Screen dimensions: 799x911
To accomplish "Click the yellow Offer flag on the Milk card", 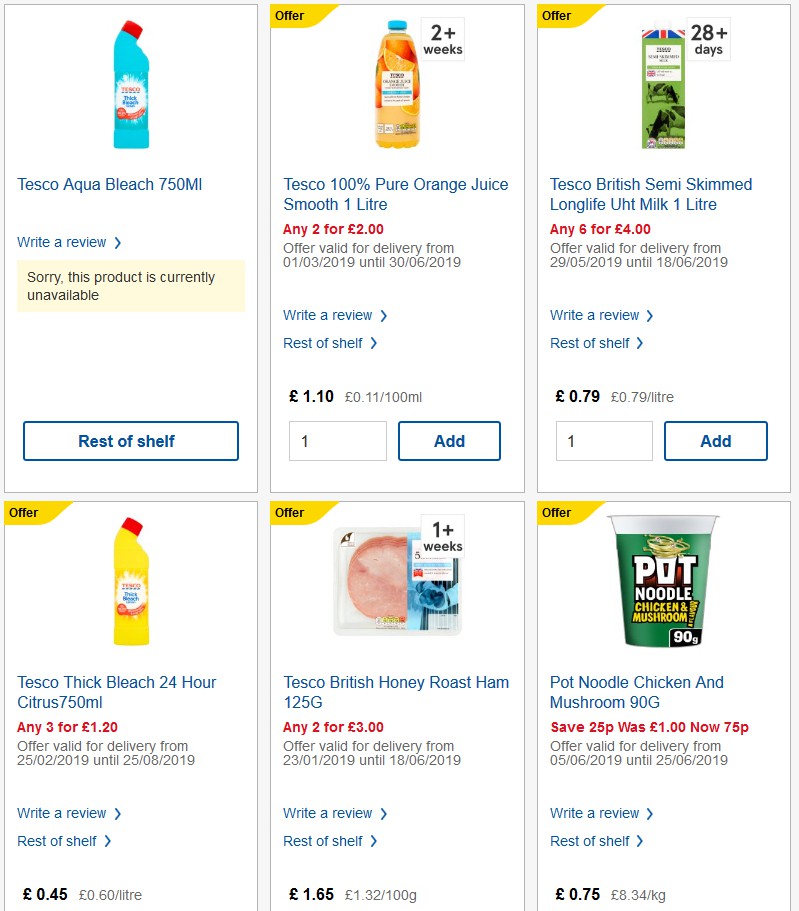I will point(556,16).
